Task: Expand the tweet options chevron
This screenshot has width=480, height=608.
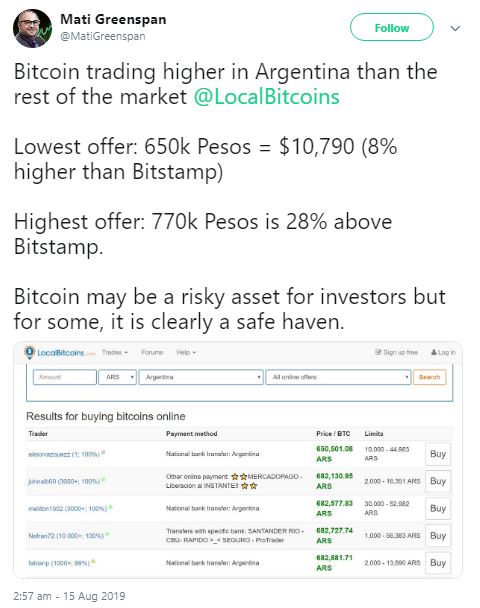Action: [x=455, y=28]
